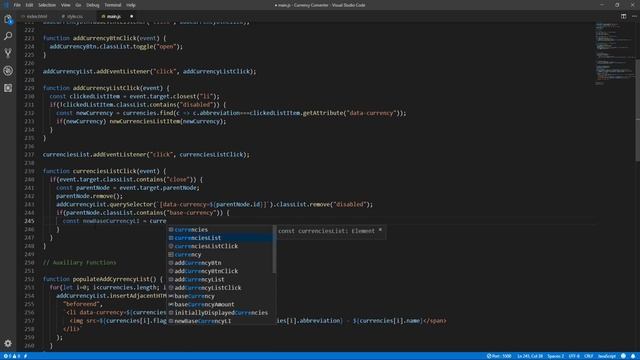This screenshot has width=640, height=360.
Task: Open the Extensions view in activity bar
Action: pyautogui.click(x=8, y=88)
